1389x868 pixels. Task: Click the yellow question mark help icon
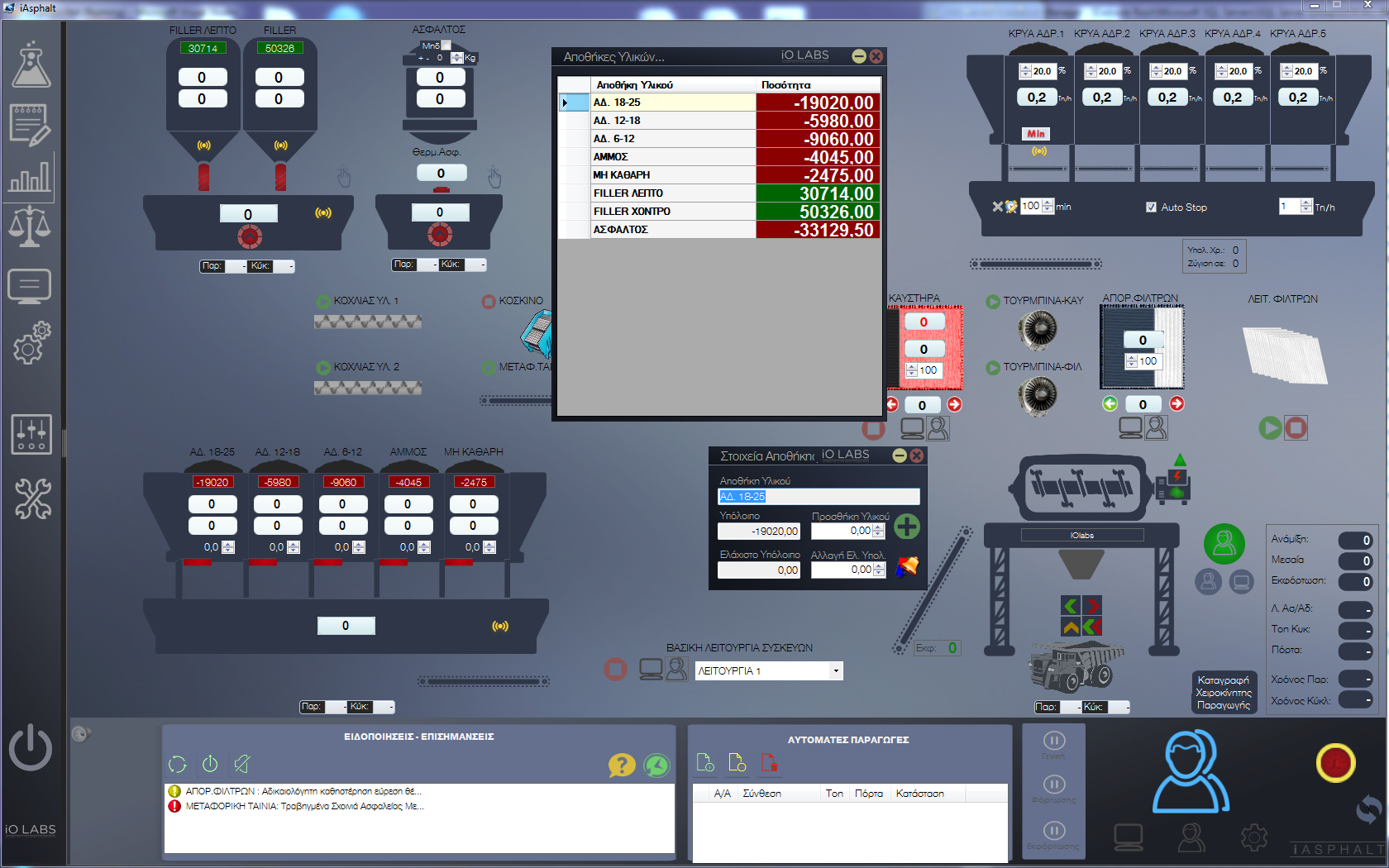[621, 765]
